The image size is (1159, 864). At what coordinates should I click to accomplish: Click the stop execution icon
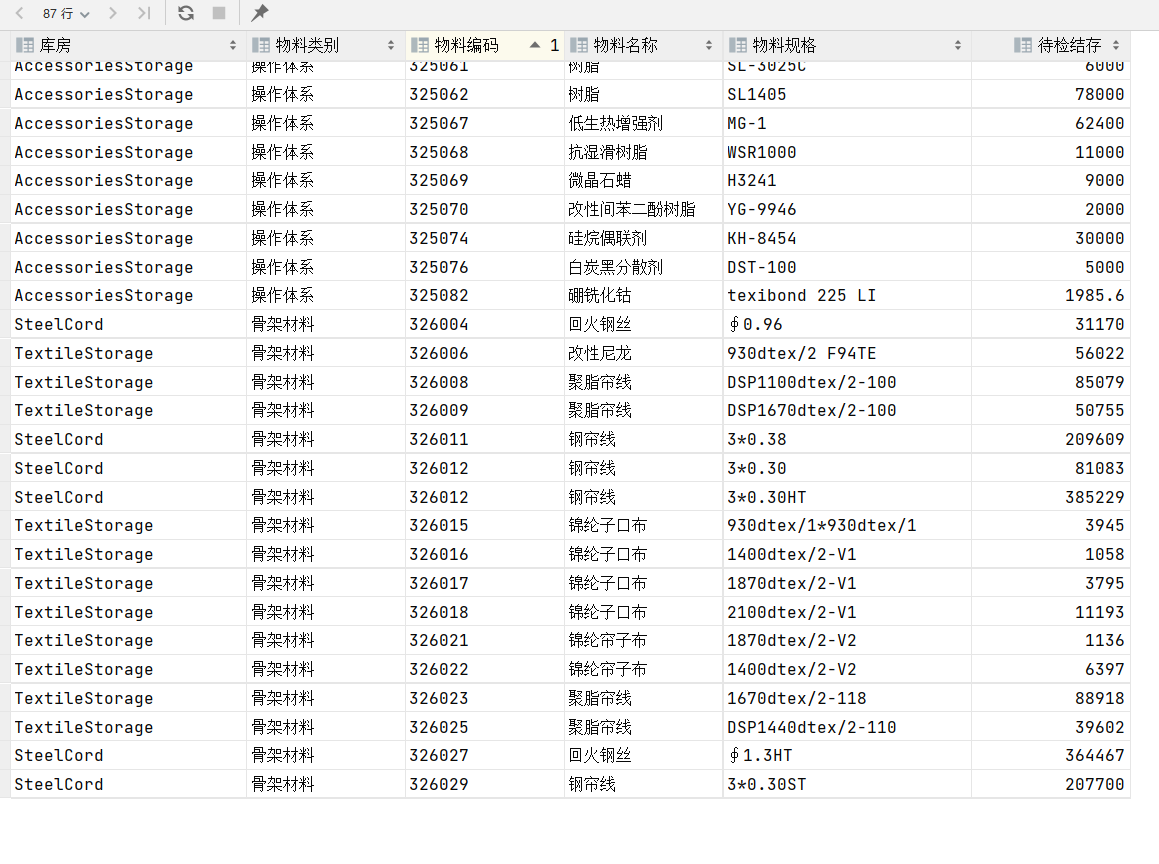[219, 13]
